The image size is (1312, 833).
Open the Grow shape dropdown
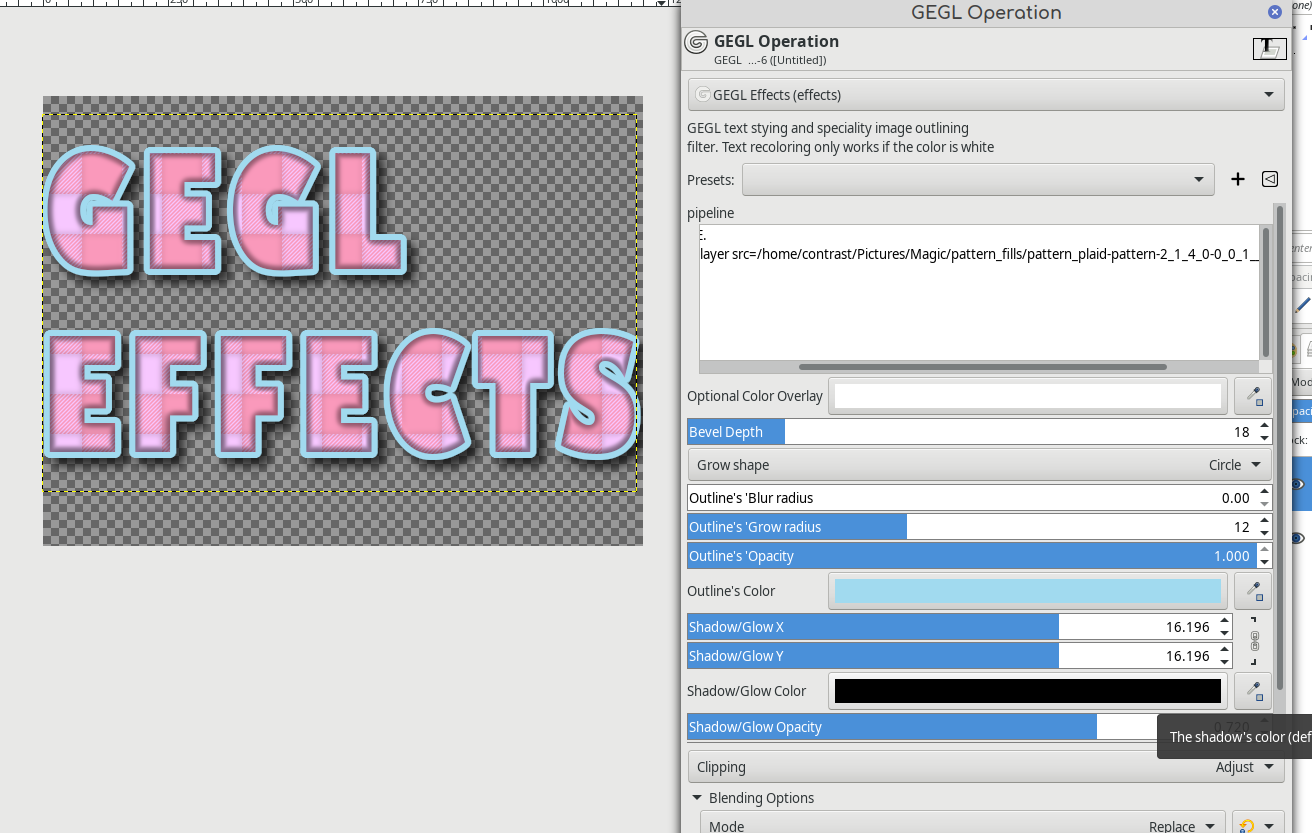point(980,465)
